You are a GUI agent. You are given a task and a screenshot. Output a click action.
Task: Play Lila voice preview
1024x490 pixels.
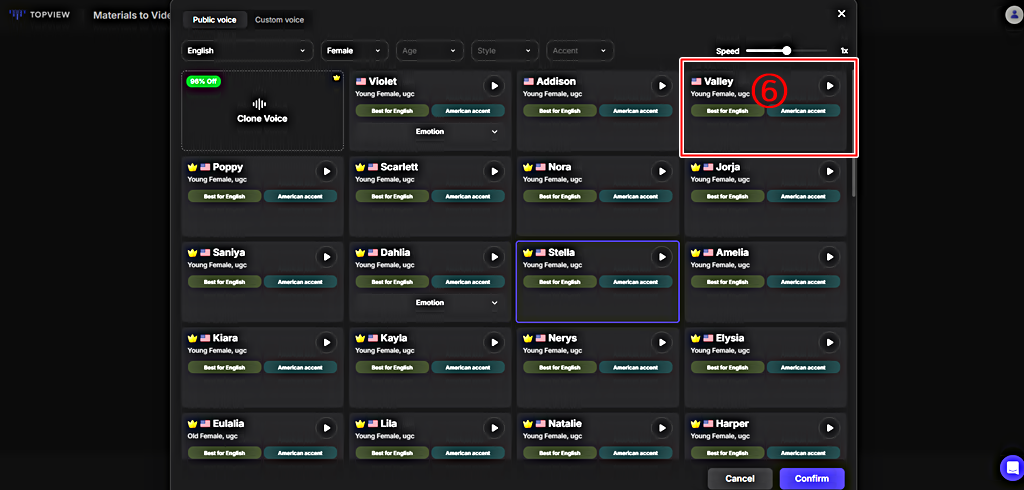[x=494, y=428]
